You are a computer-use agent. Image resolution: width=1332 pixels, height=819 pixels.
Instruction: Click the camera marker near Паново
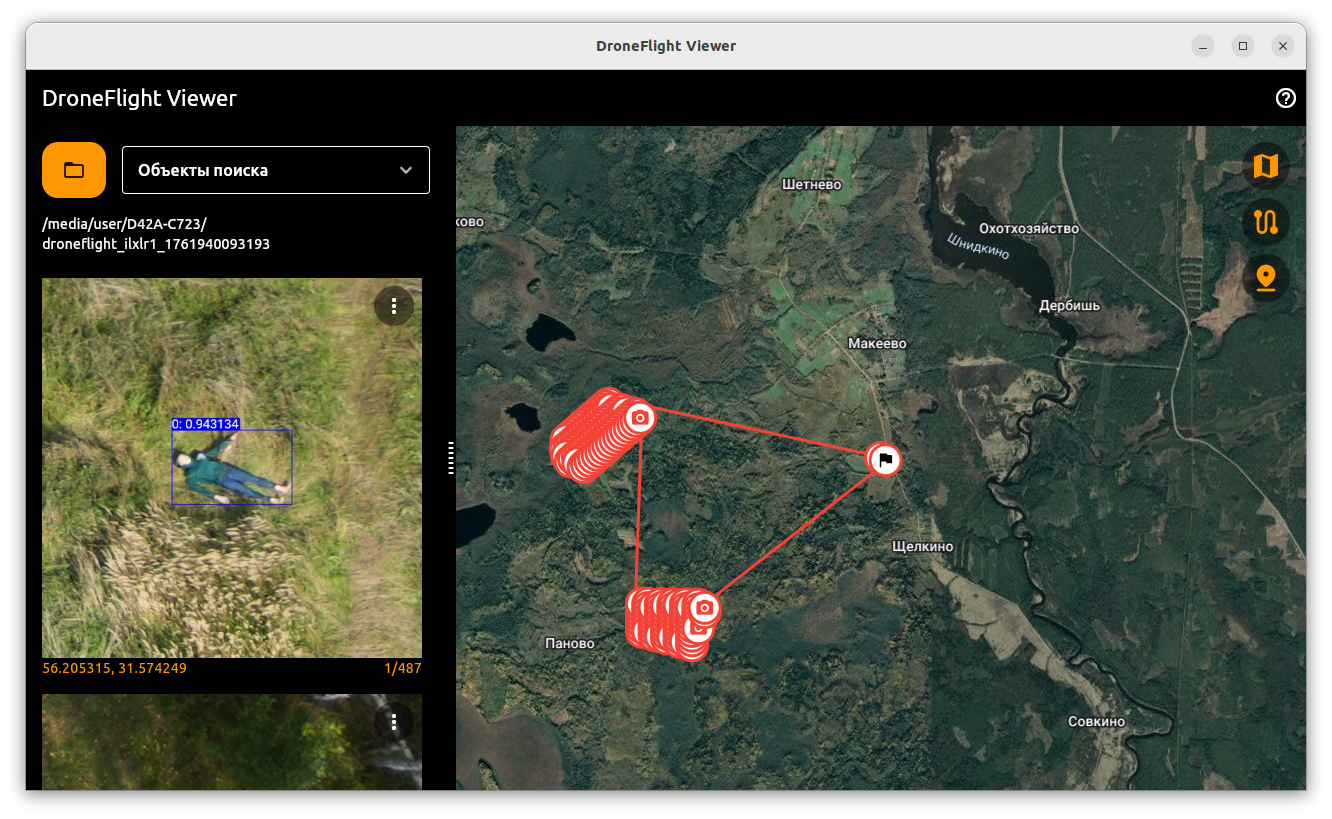pyautogui.click(x=705, y=607)
